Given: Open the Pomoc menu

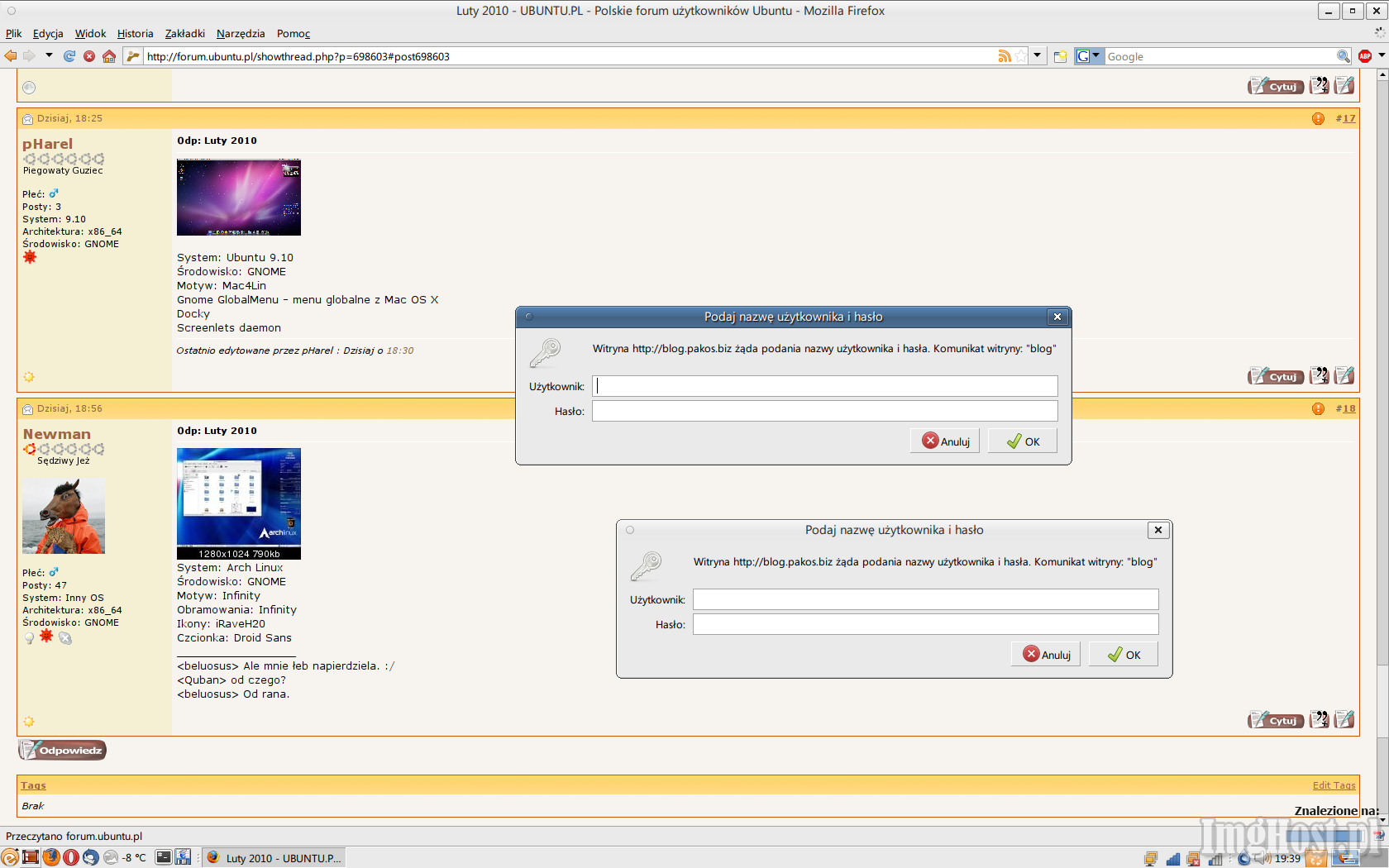Looking at the screenshot, I should pyautogui.click(x=294, y=33).
